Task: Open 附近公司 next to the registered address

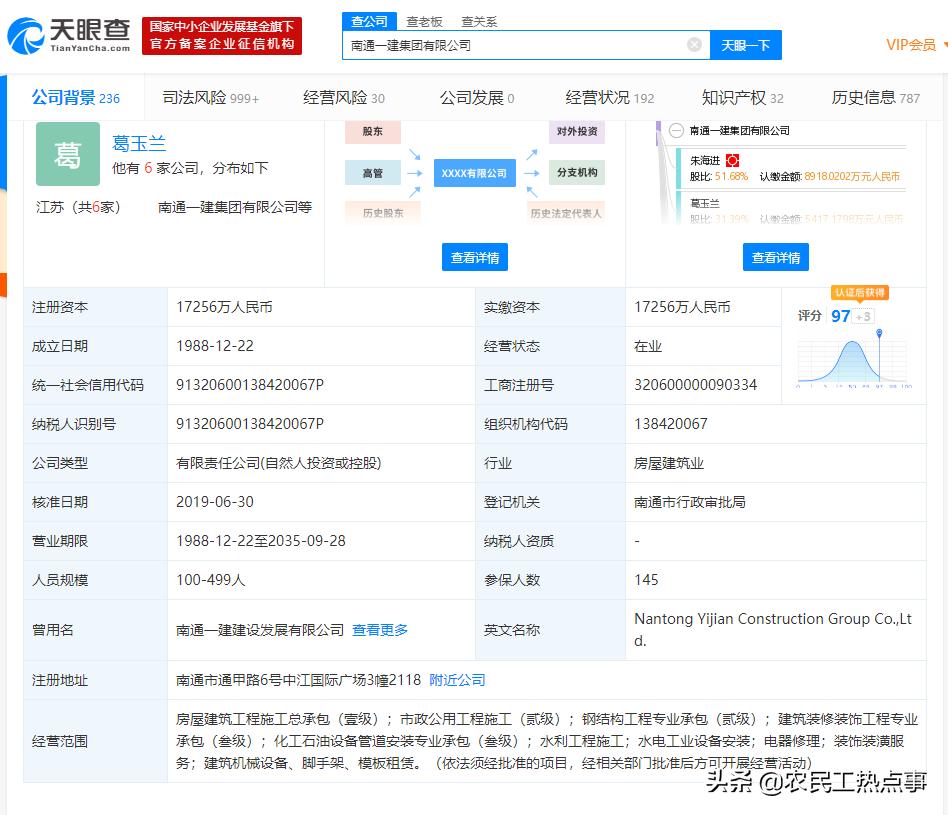Action: point(457,680)
